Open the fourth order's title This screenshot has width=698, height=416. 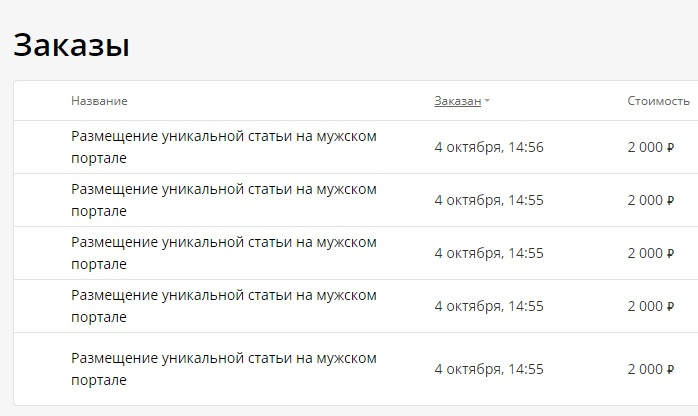tap(223, 306)
